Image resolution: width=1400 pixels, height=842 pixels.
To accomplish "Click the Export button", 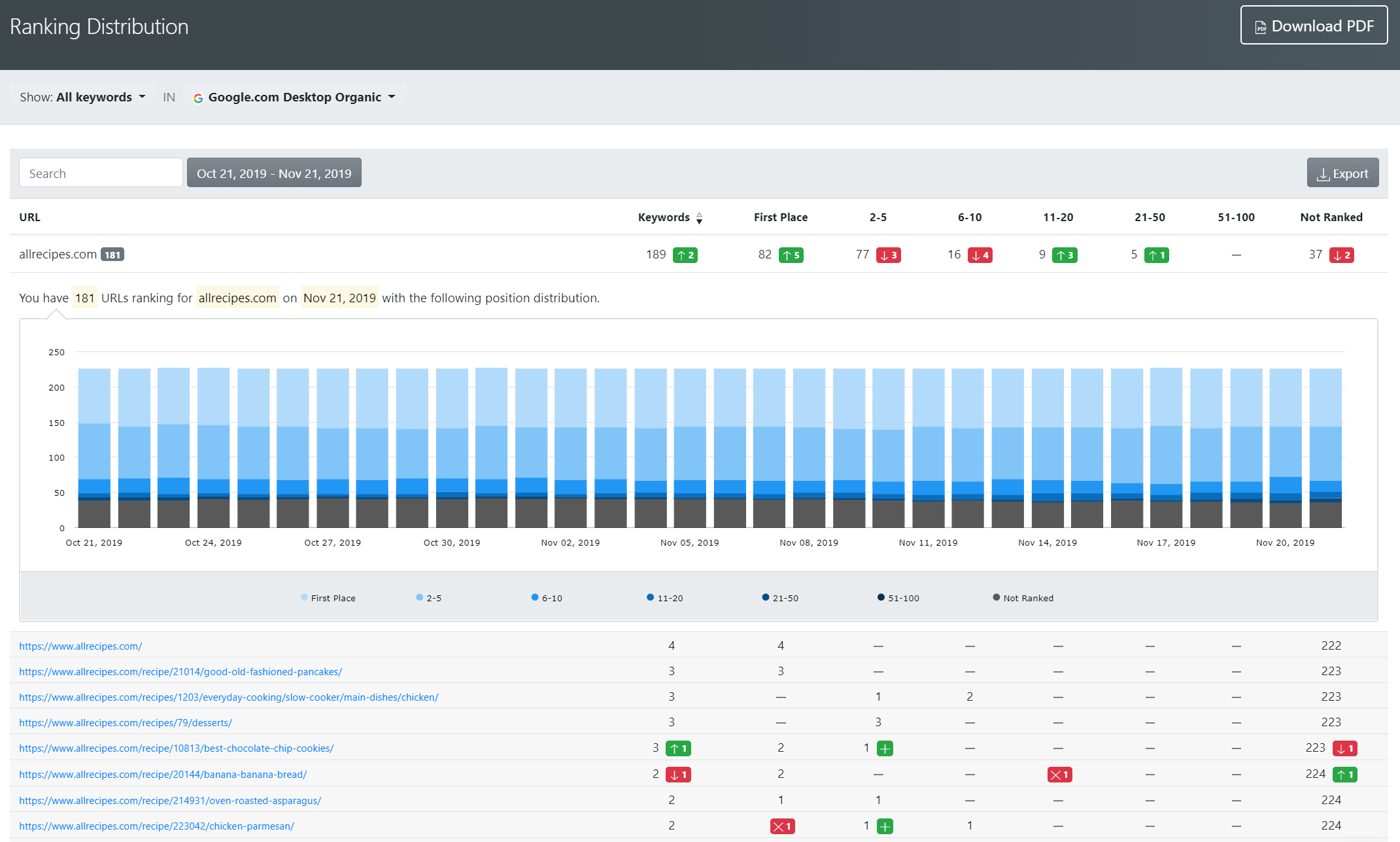I will coord(1342,173).
